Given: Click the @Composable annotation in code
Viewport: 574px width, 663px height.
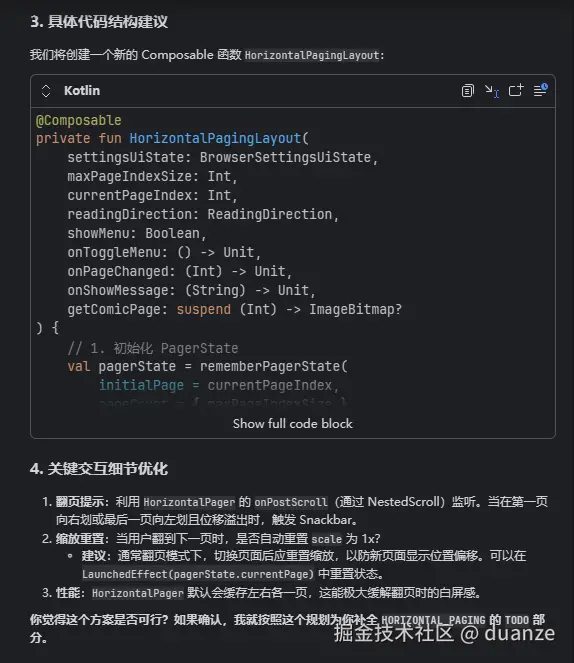Looking at the screenshot, I should coord(79,121).
